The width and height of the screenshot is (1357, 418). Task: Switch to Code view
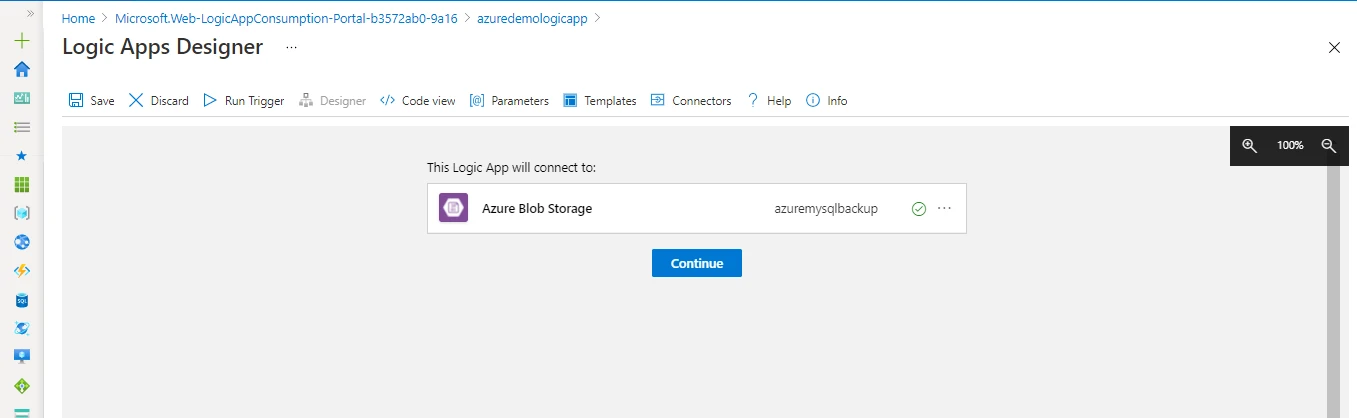click(417, 100)
